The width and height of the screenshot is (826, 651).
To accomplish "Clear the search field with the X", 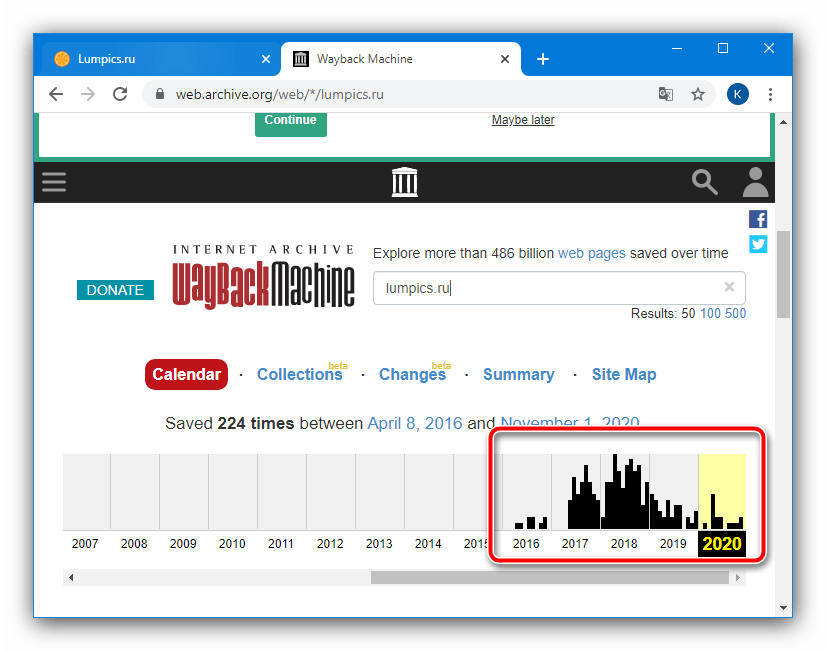I will coord(729,287).
